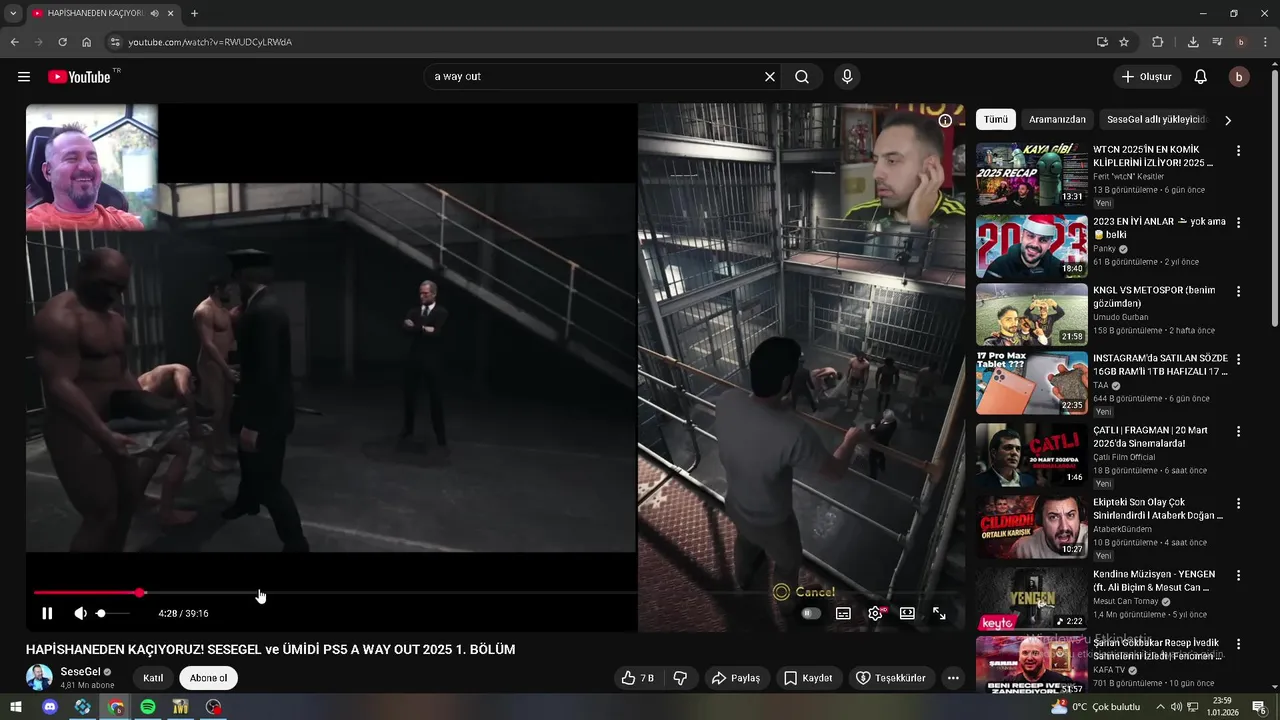This screenshot has width=1280, height=720.
Task: Open SeseGel channel avatar
Action: [39, 677]
